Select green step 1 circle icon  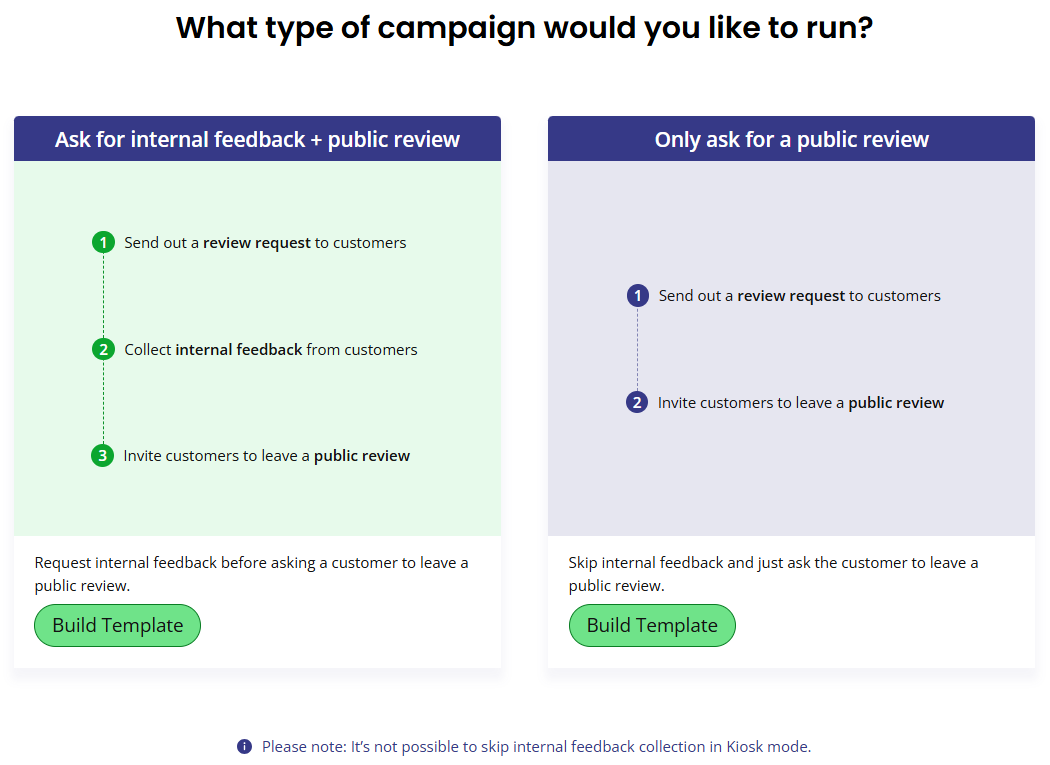coord(103,242)
